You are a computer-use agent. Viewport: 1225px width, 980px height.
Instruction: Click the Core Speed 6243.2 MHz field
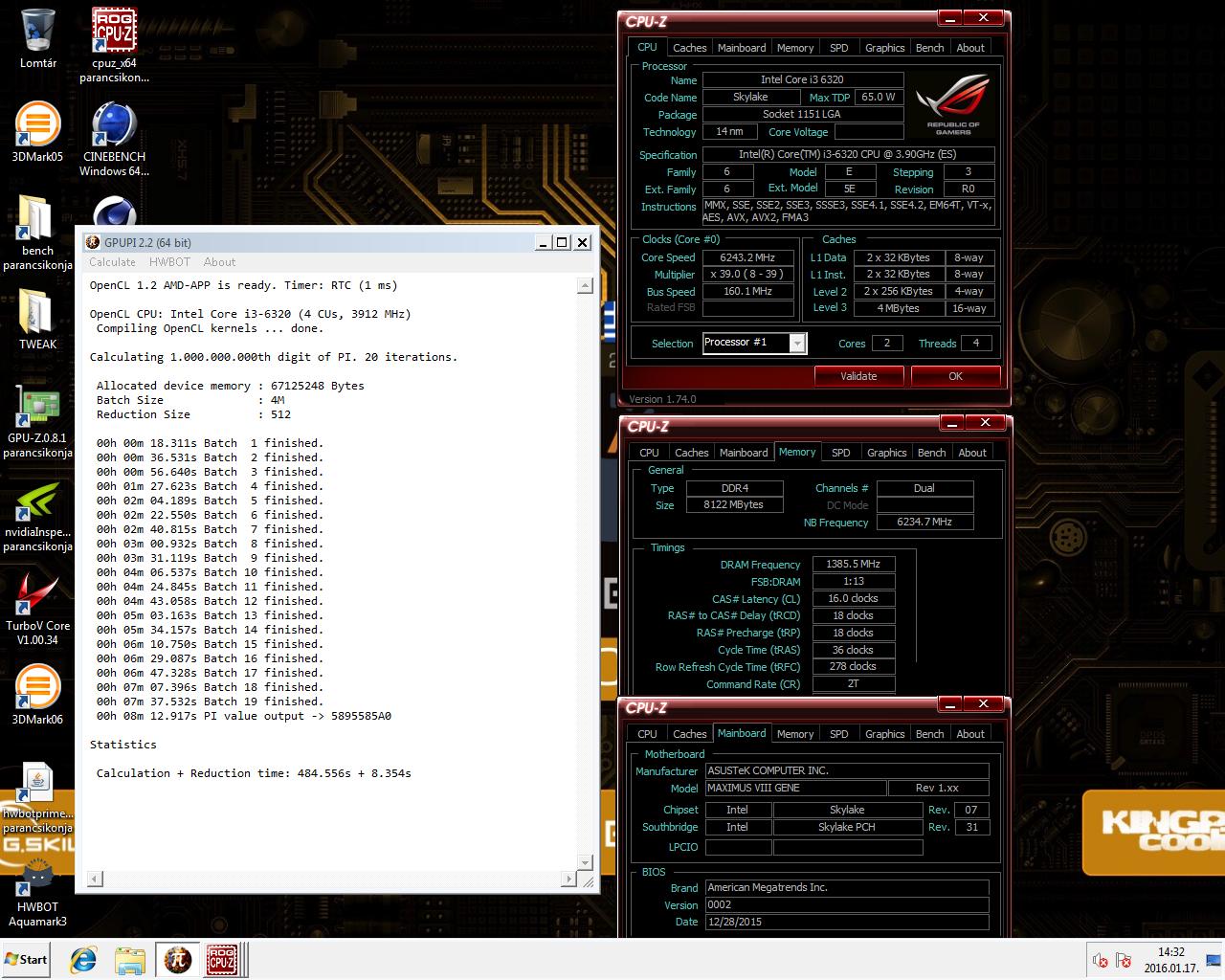747,257
